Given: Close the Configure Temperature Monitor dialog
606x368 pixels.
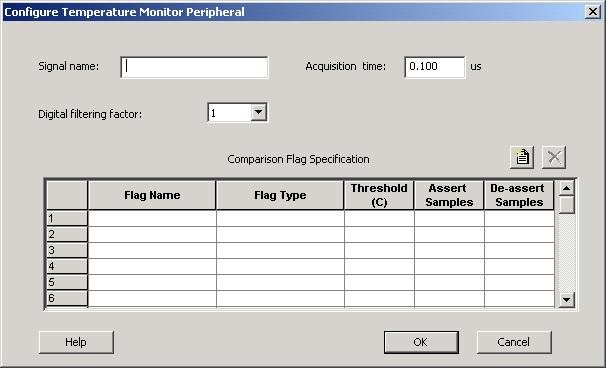Looking at the screenshot, I should point(592,12).
